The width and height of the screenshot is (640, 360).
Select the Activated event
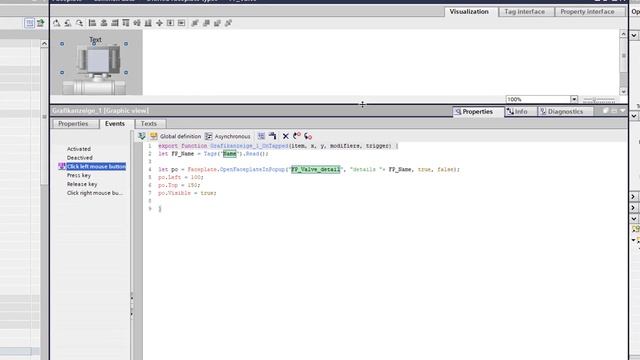(x=79, y=149)
